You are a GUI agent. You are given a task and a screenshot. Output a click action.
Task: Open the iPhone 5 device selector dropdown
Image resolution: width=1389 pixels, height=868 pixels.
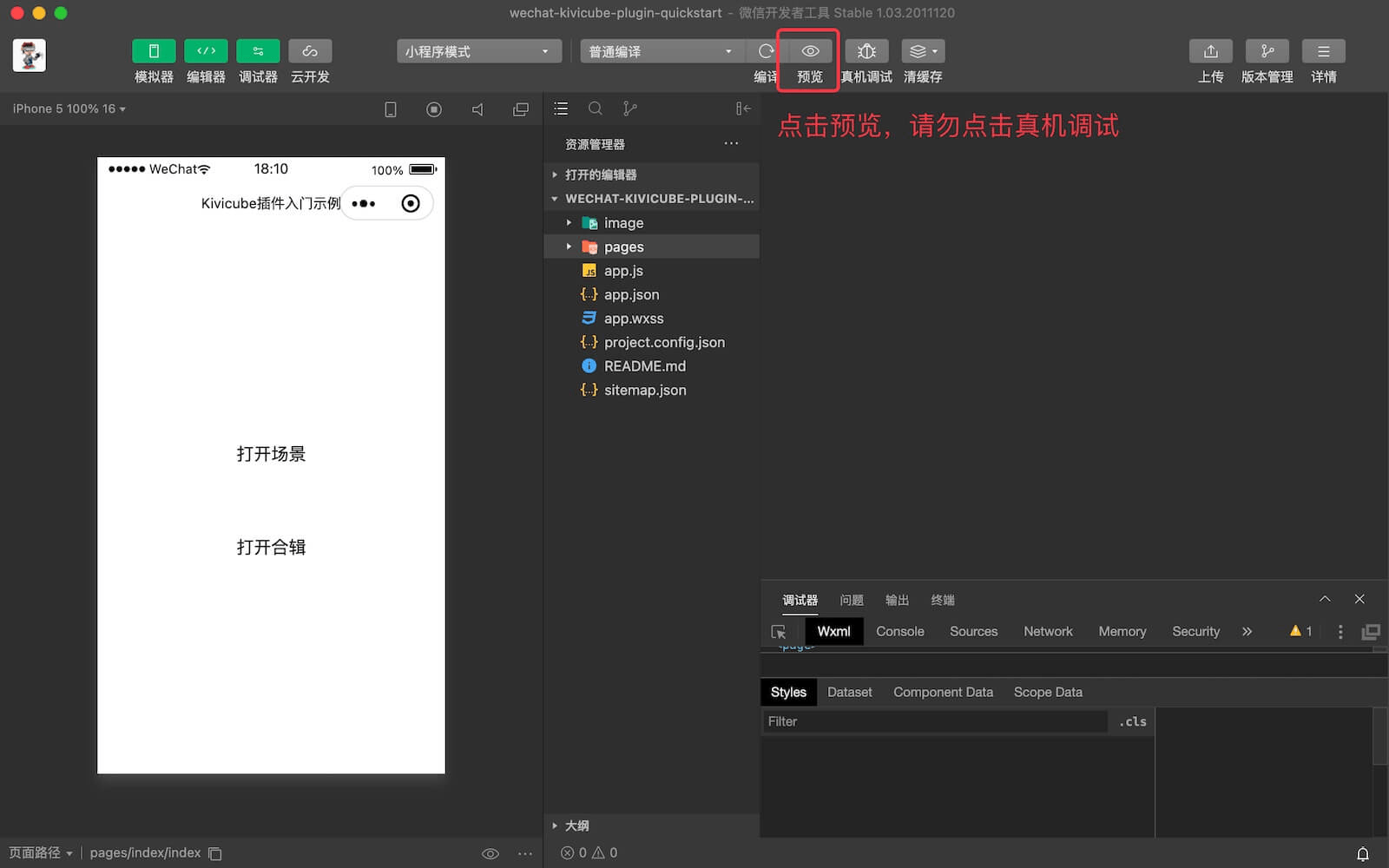point(68,108)
